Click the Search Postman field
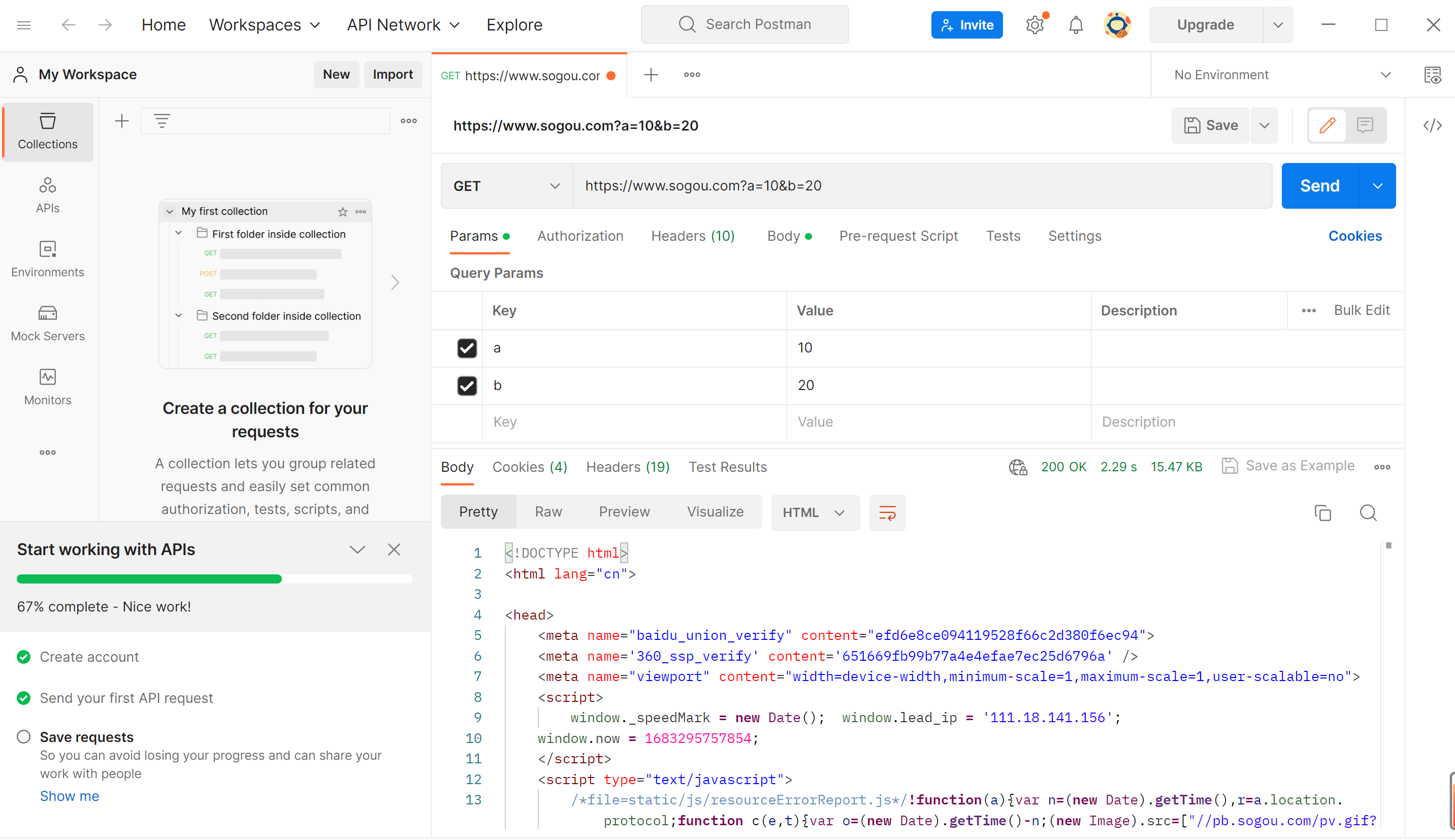Image resolution: width=1455 pixels, height=840 pixels. tap(745, 24)
